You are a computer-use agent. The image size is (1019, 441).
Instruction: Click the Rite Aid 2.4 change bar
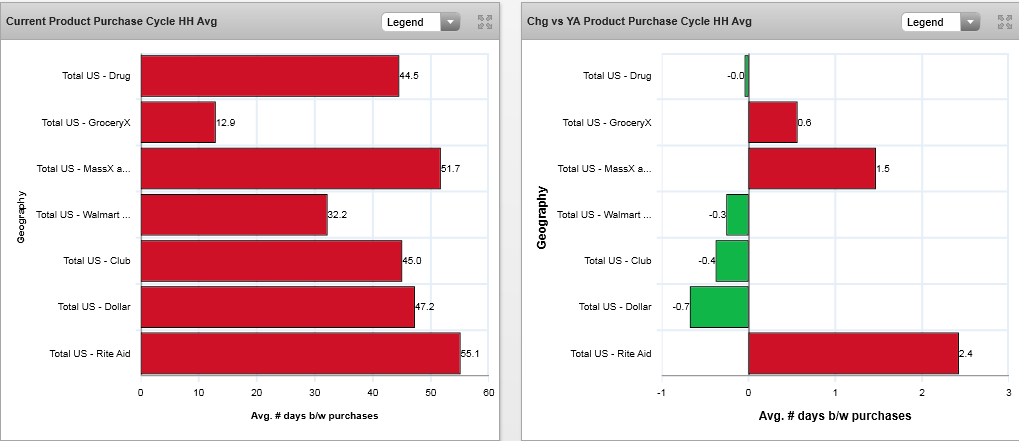tap(853, 354)
